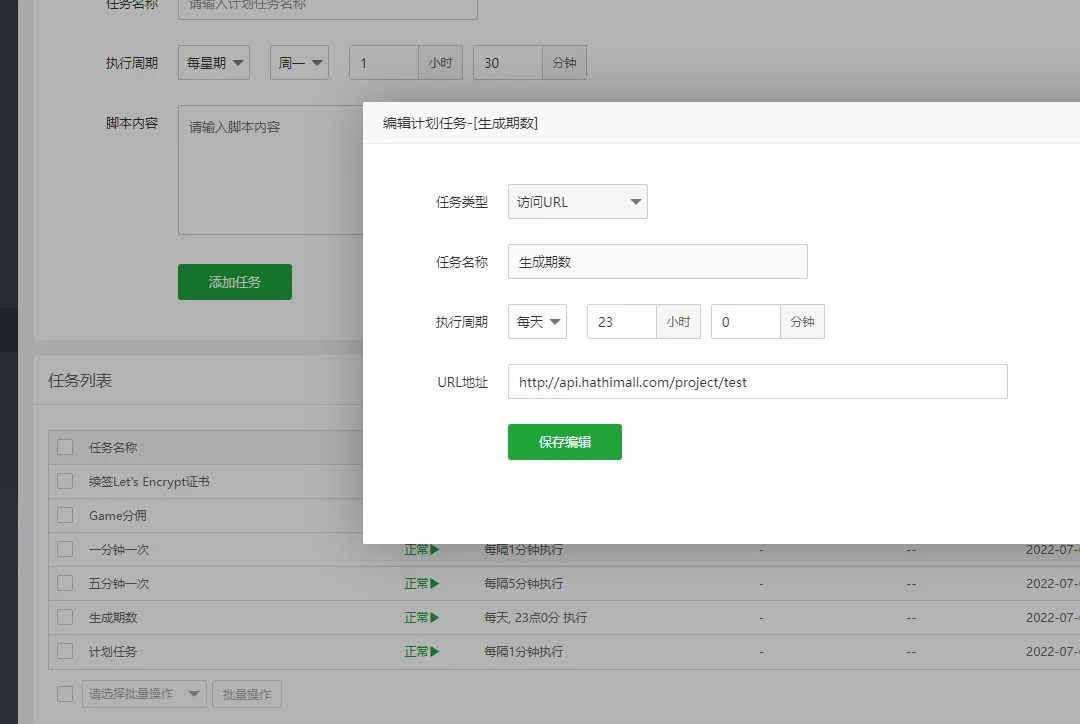Click the dialog title 编辑计划任务-[生成期数]
Viewport: 1080px width, 724px height.
(x=460, y=123)
